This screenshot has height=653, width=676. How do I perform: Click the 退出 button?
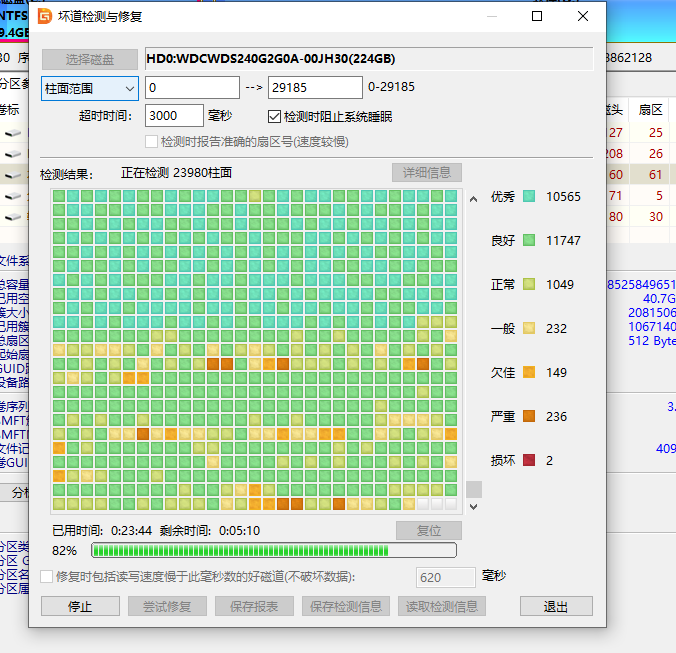pyautogui.click(x=556, y=606)
